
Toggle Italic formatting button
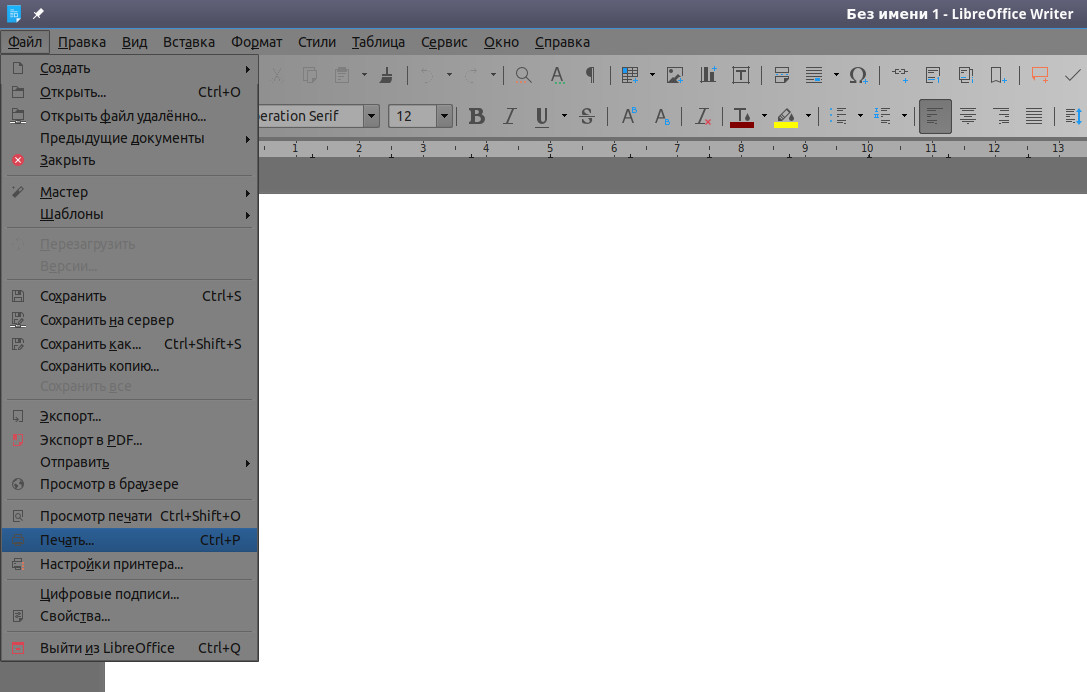510,116
